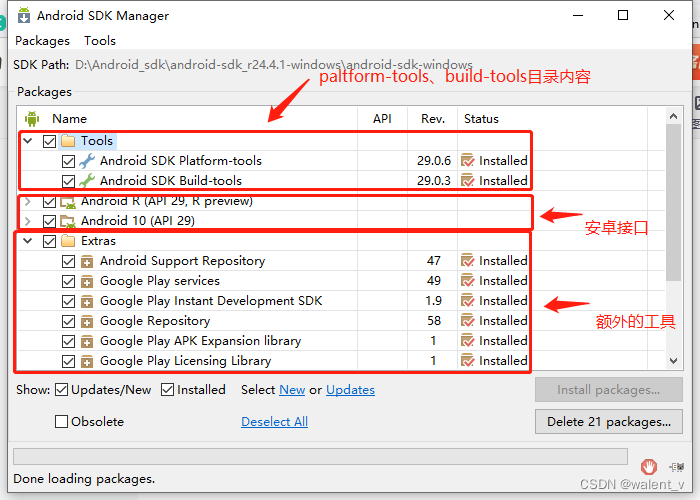Maximize the Android SDK Manager window

click(623, 15)
